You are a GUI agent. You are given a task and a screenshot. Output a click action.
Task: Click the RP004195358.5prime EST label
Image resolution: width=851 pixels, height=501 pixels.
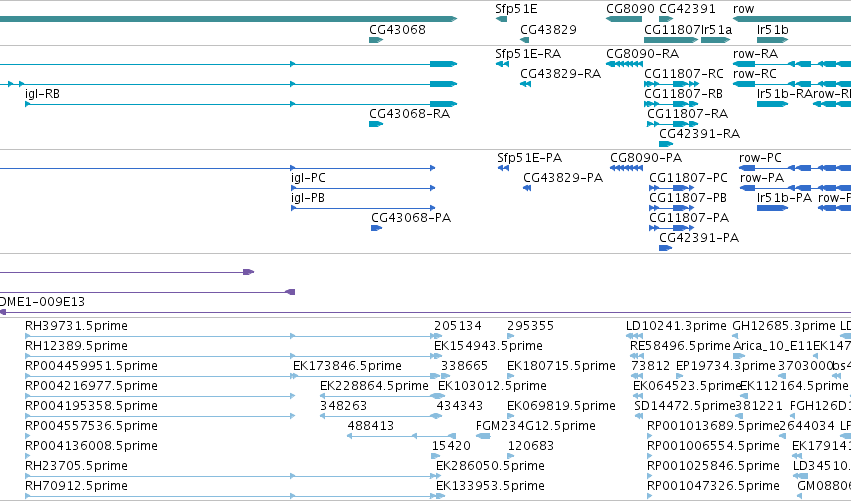[x=91, y=407]
